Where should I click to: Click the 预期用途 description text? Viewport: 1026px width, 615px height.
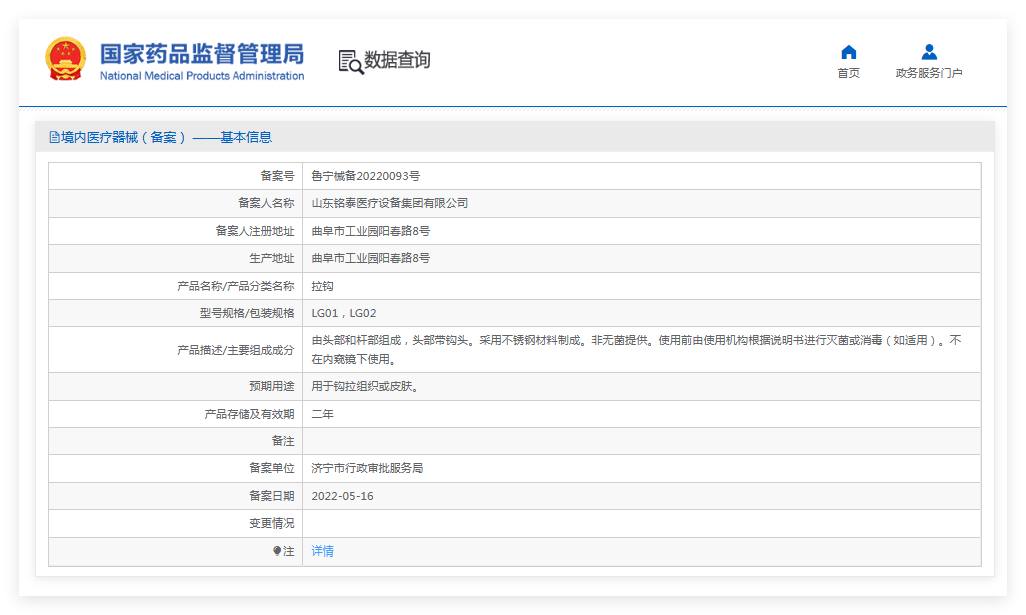pos(367,385)
